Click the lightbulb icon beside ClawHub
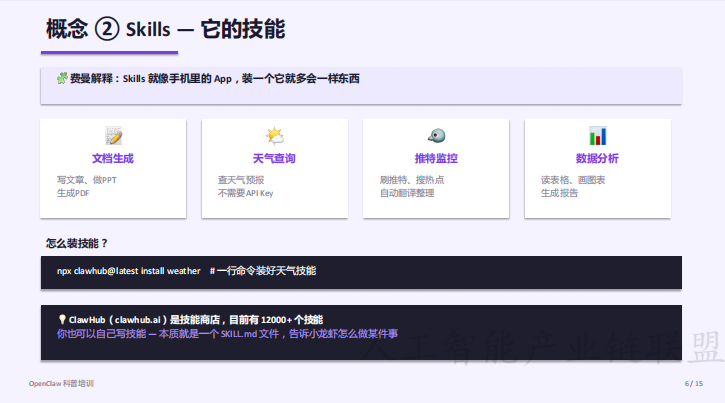The width and height of the screenshot is (725, 403). [62, 319]
